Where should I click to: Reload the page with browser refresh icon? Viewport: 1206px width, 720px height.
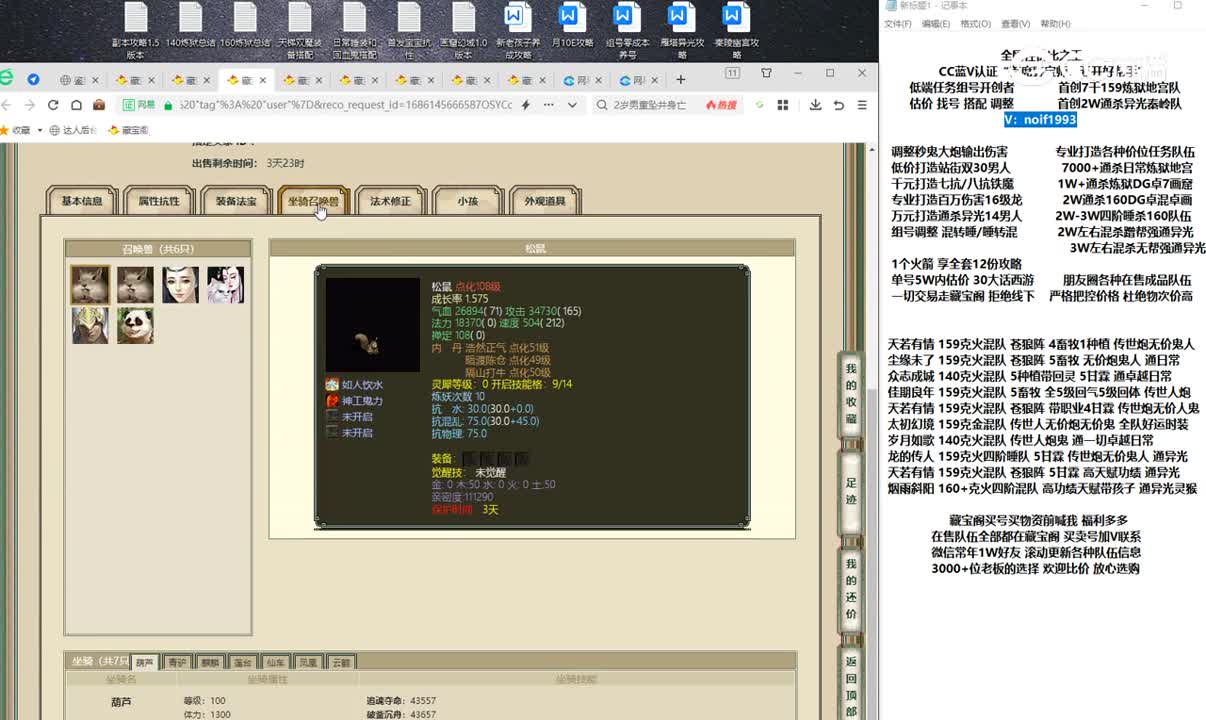click(x=52, y=105)
